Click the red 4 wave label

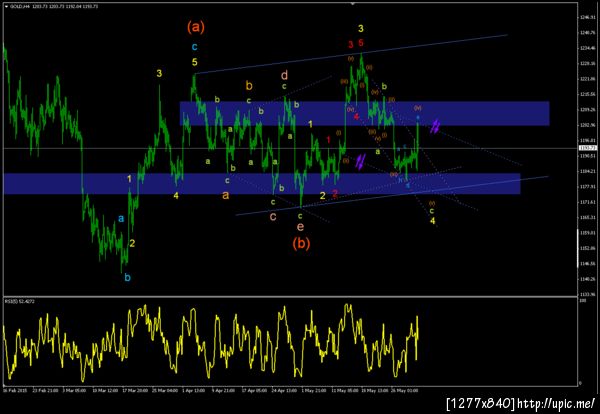pos(356,116)
